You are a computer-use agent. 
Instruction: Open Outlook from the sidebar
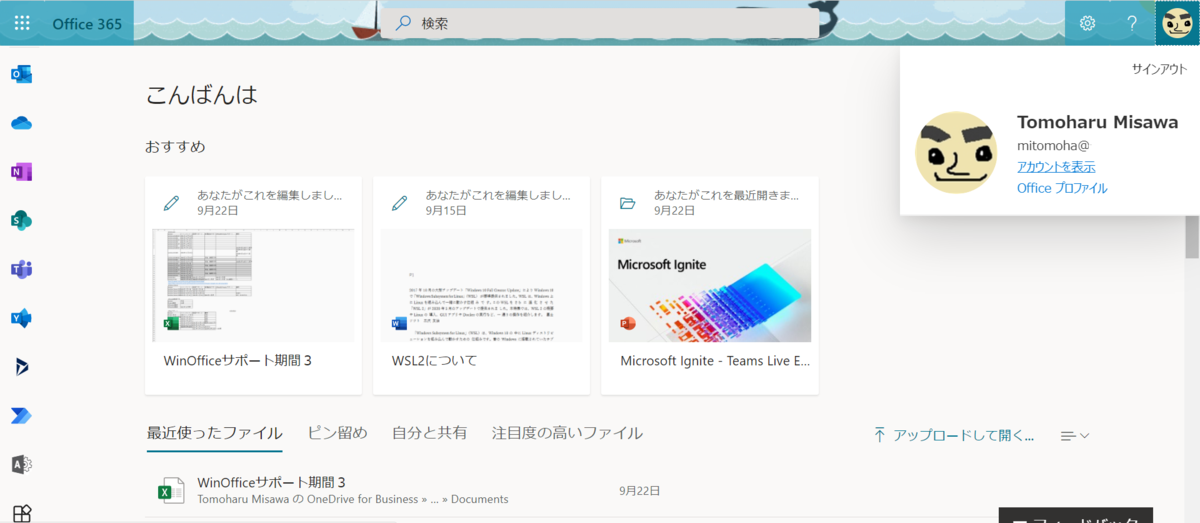pyautogui.click(x=21, y=74)
